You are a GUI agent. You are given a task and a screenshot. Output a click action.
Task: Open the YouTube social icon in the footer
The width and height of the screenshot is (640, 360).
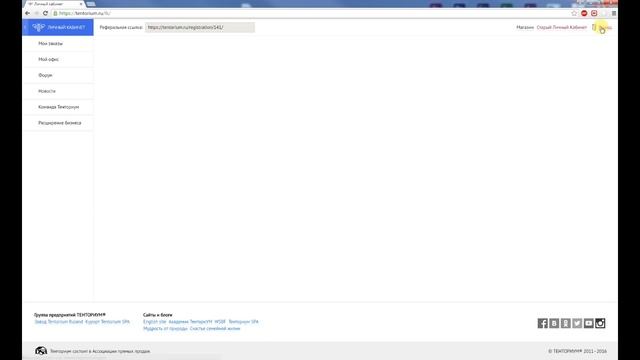589,323
